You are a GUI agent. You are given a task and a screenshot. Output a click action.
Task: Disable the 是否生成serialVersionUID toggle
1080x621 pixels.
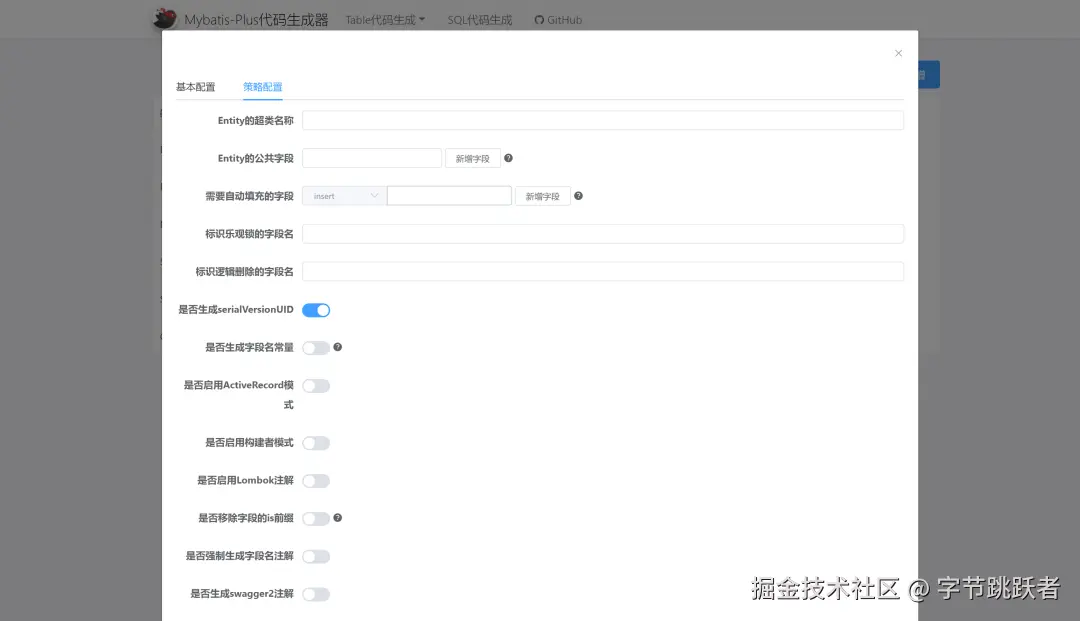point(316,310)
